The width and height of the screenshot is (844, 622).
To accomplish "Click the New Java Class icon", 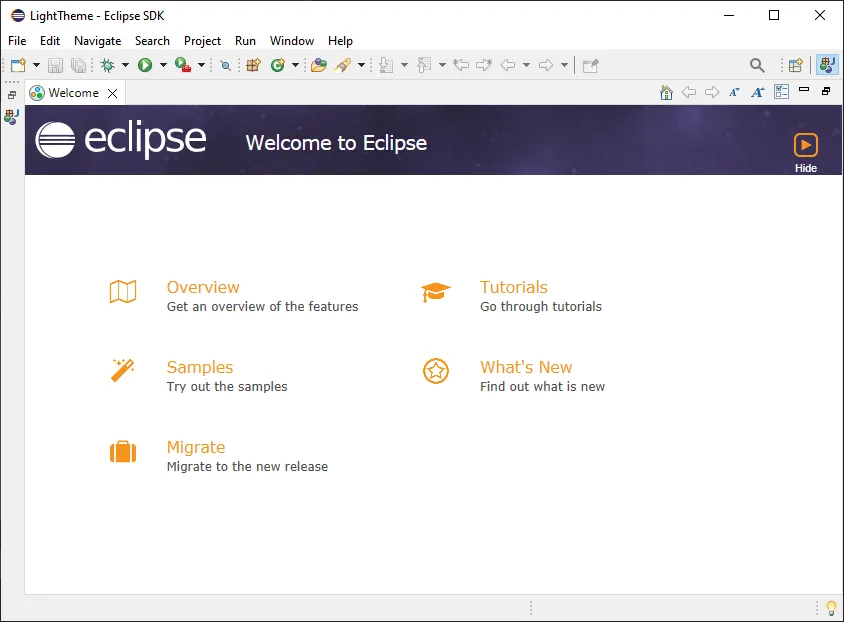I will pos(278,65).
